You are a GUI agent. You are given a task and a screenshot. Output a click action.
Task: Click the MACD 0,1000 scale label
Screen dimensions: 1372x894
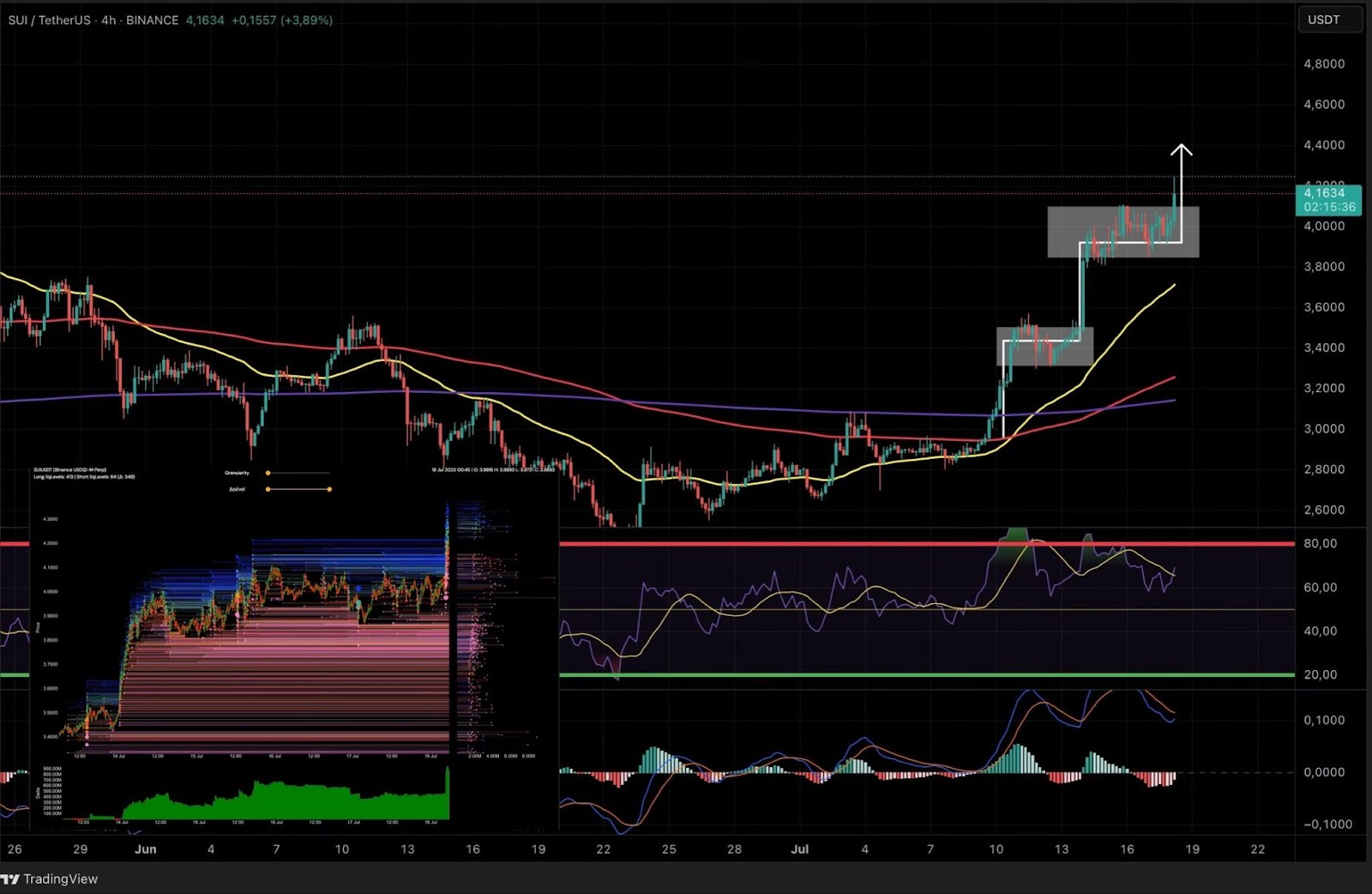pos(1324,720)
